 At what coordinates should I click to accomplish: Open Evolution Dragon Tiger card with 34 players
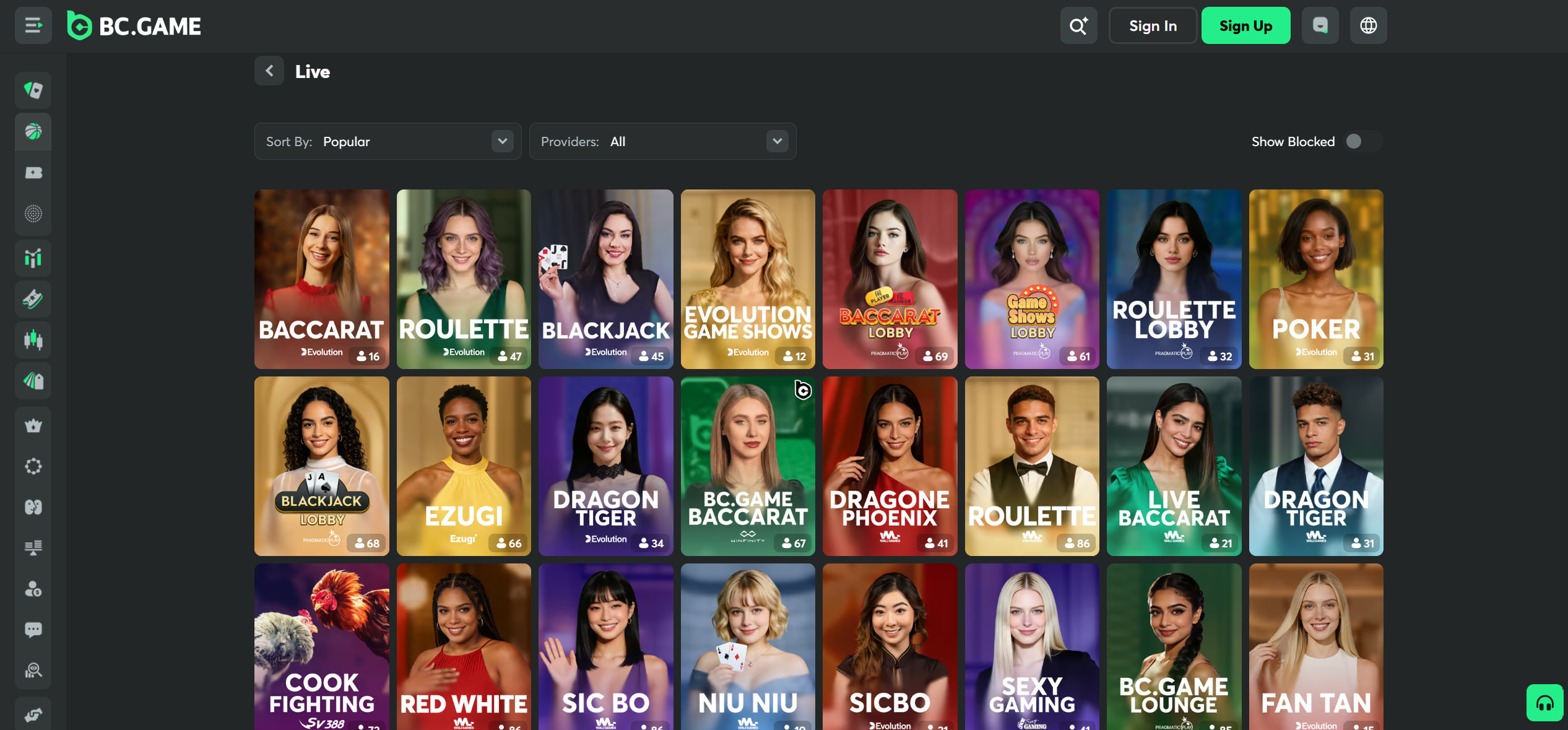[606, 466]
